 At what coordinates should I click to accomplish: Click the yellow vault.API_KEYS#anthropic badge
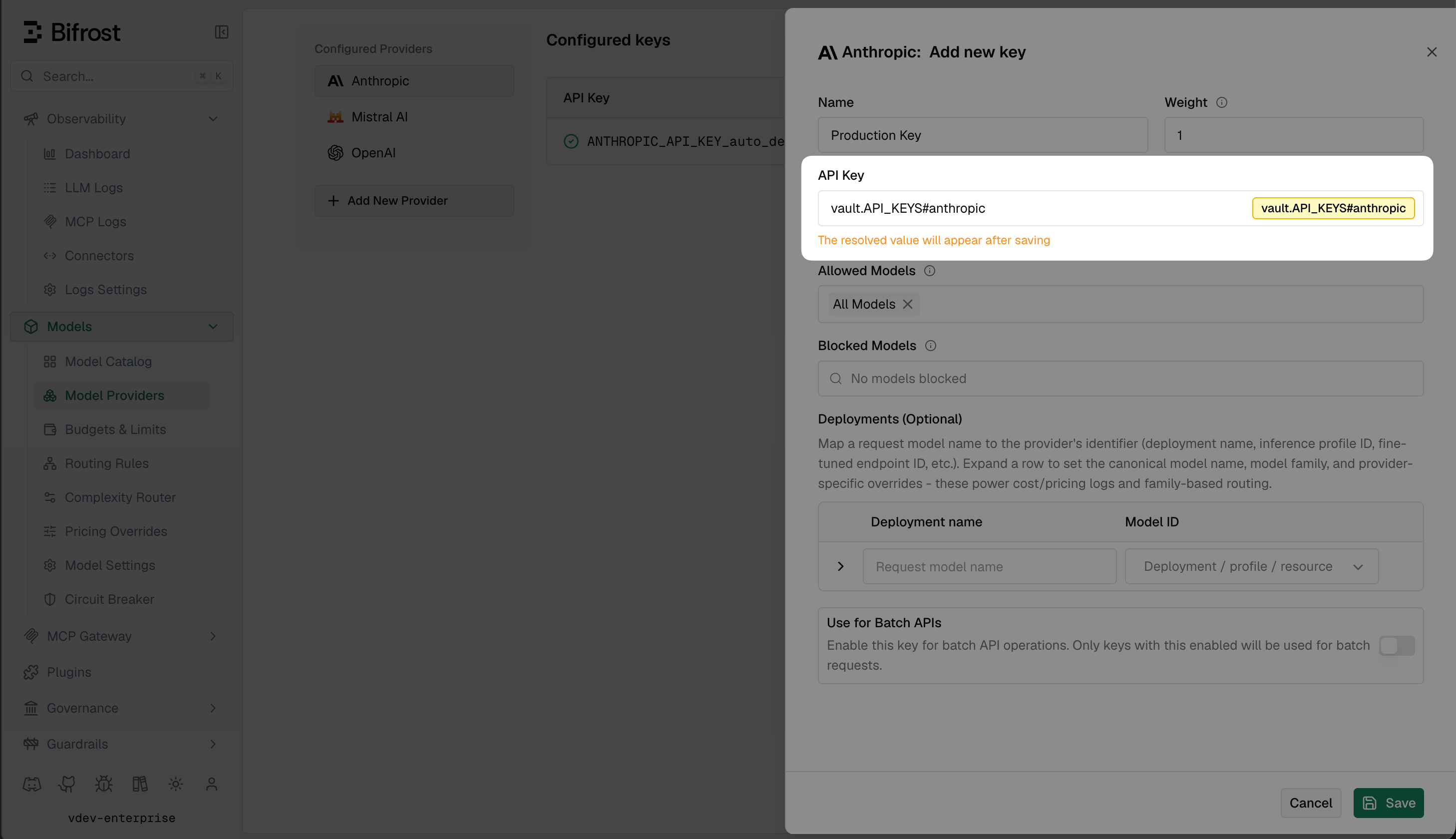point(1333,208)
